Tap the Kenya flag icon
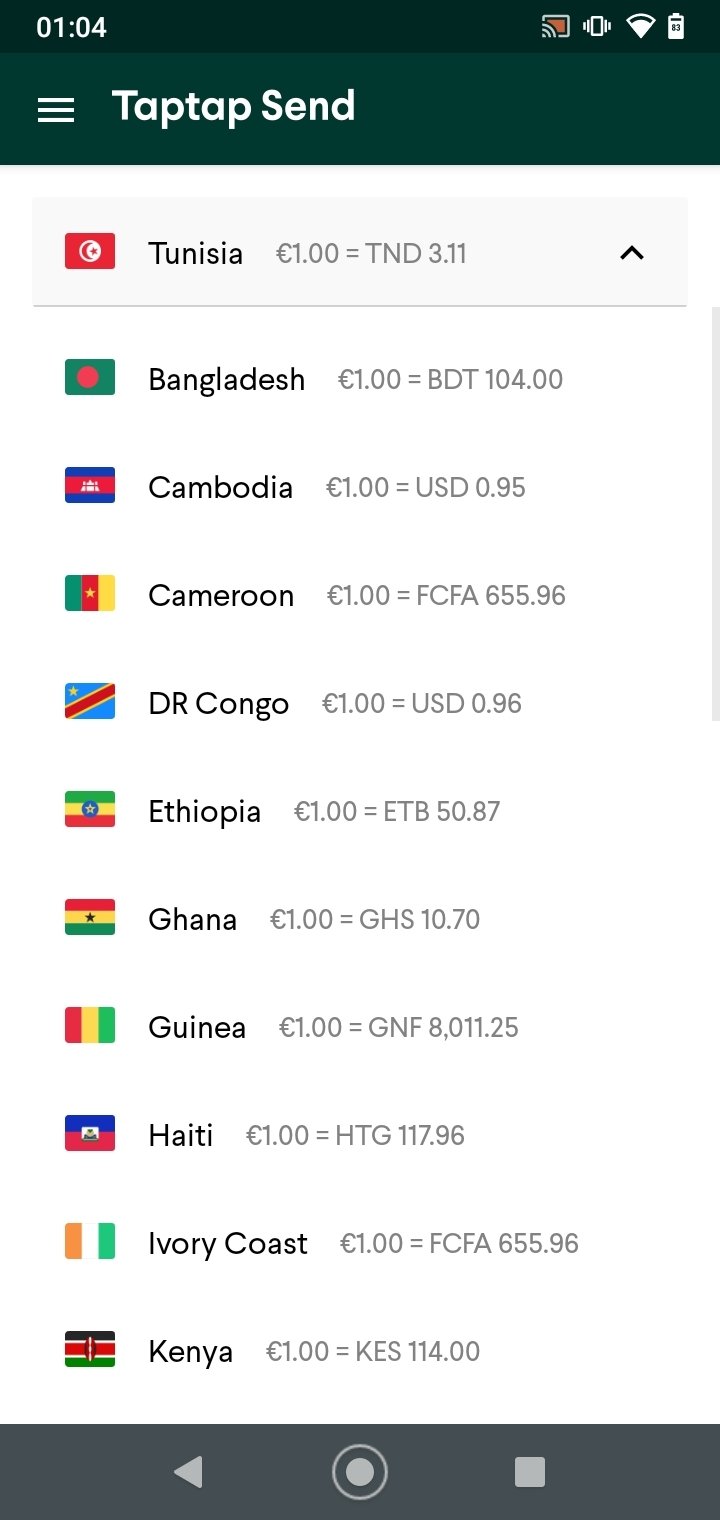The image size is (720, 1520). click(90, 1350)
